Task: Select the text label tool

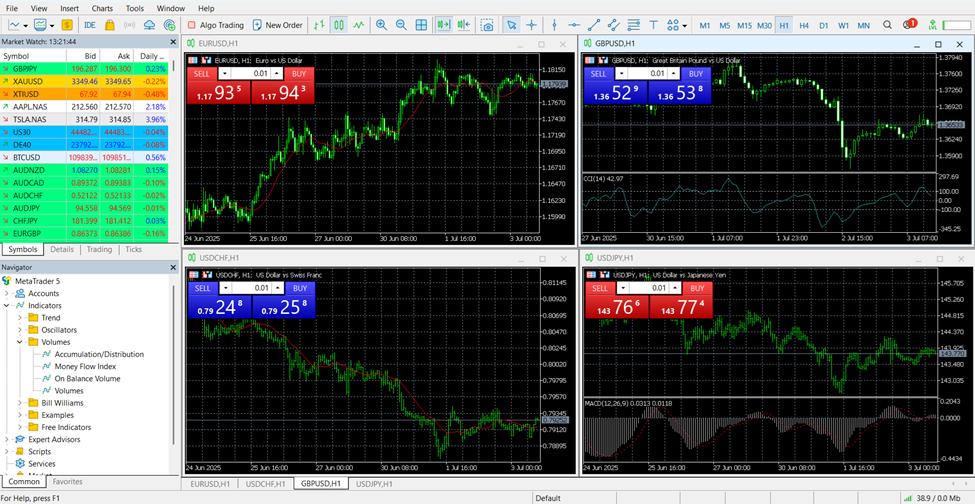Action: tap(653, 25)
